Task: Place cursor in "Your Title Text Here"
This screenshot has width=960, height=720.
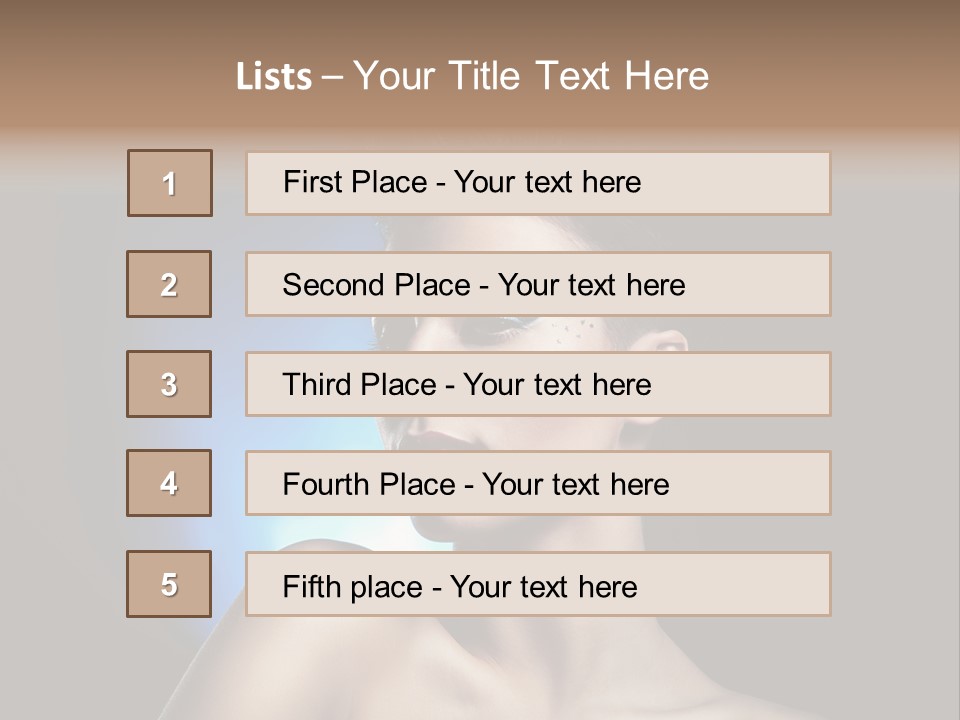Action: (x=531, y=77)
